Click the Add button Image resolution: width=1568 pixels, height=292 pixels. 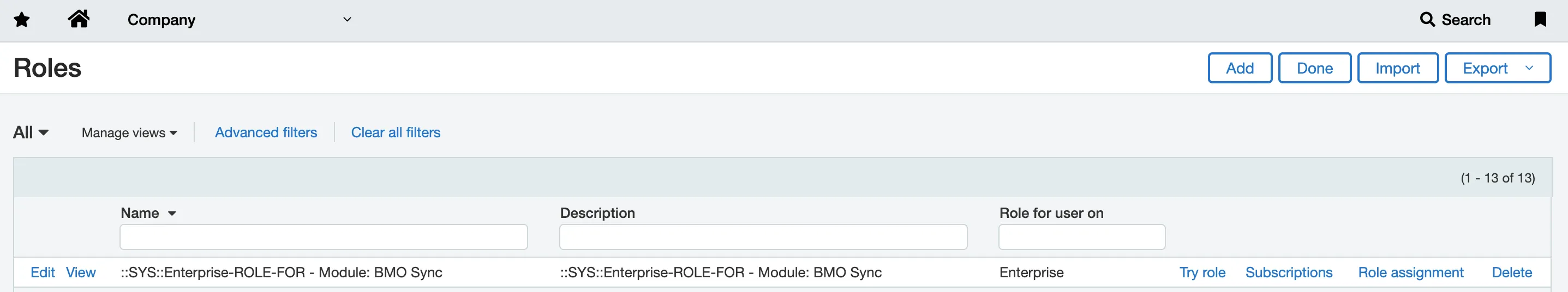point(1240,68)
